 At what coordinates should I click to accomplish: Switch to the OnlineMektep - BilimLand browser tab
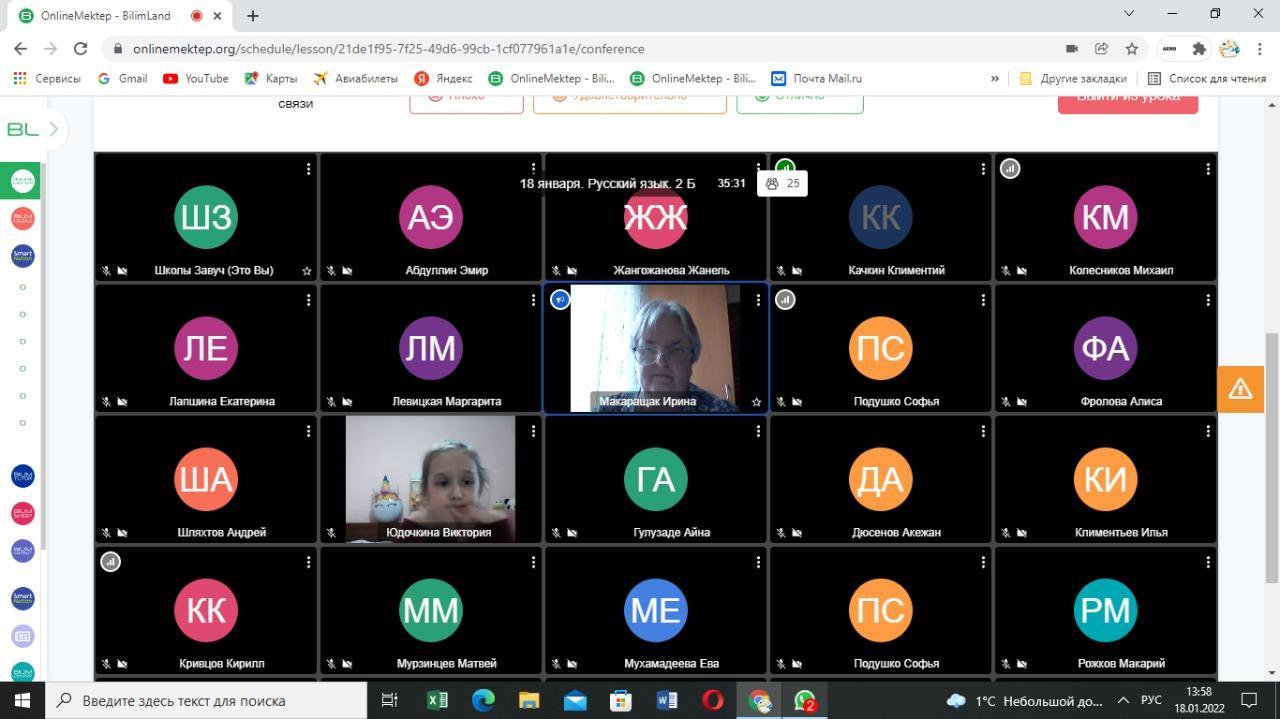(x=105, y=16)
